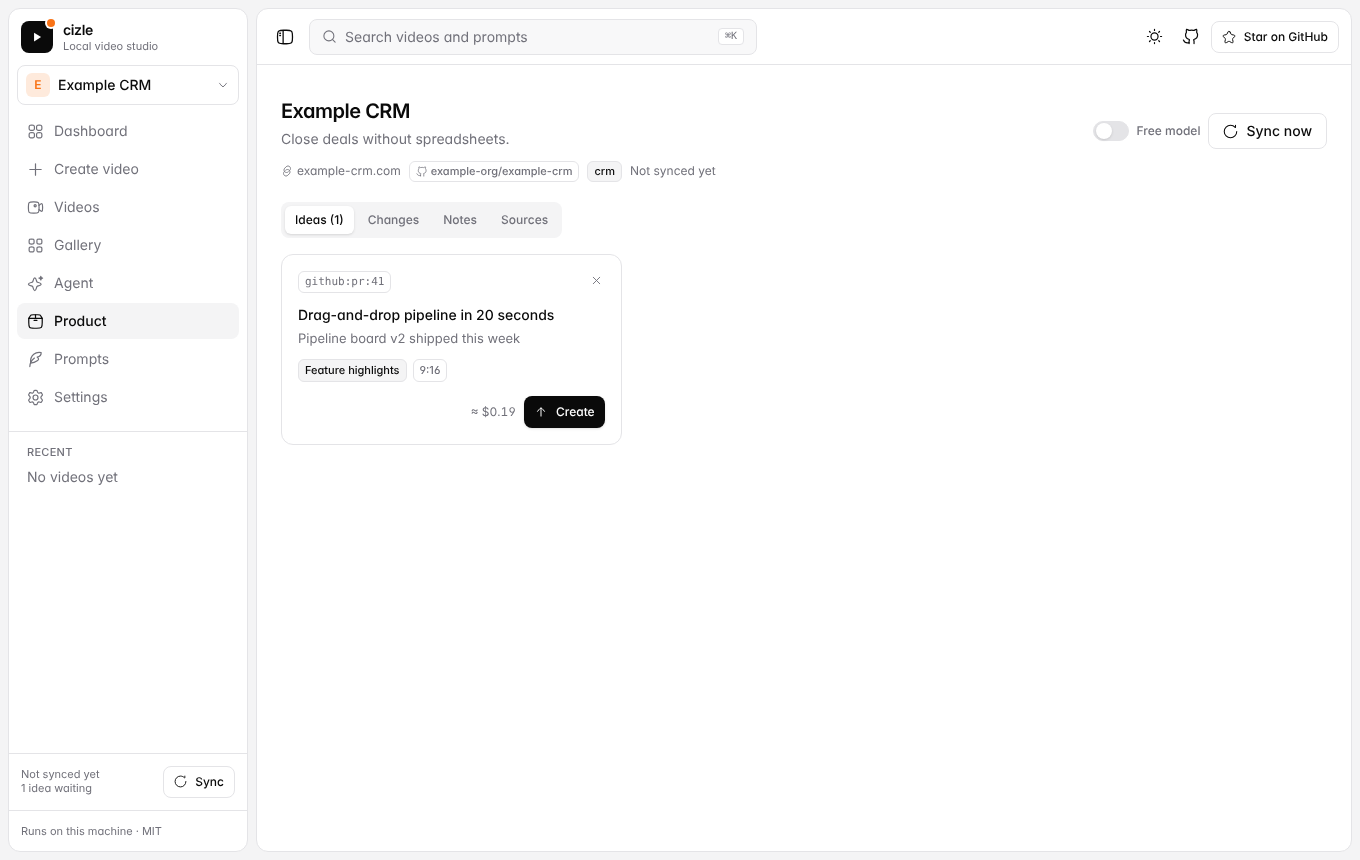This screenshot has width=1360, height=860.
Task: Toggle the sidebar panel icon
Action: coord(285,37)
